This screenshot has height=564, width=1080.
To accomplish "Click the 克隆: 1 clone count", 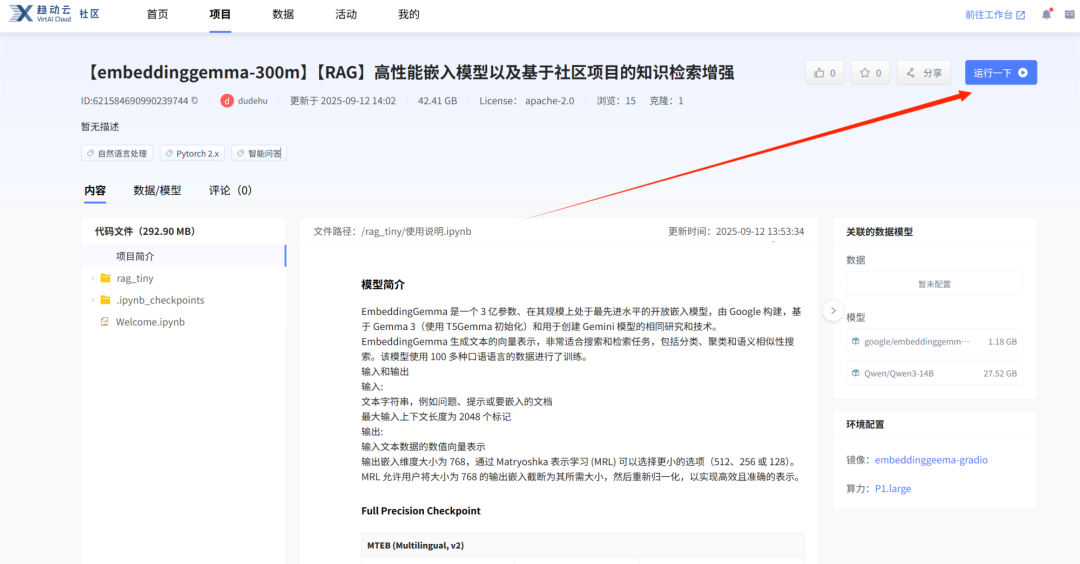I will (x=666, y=101).
